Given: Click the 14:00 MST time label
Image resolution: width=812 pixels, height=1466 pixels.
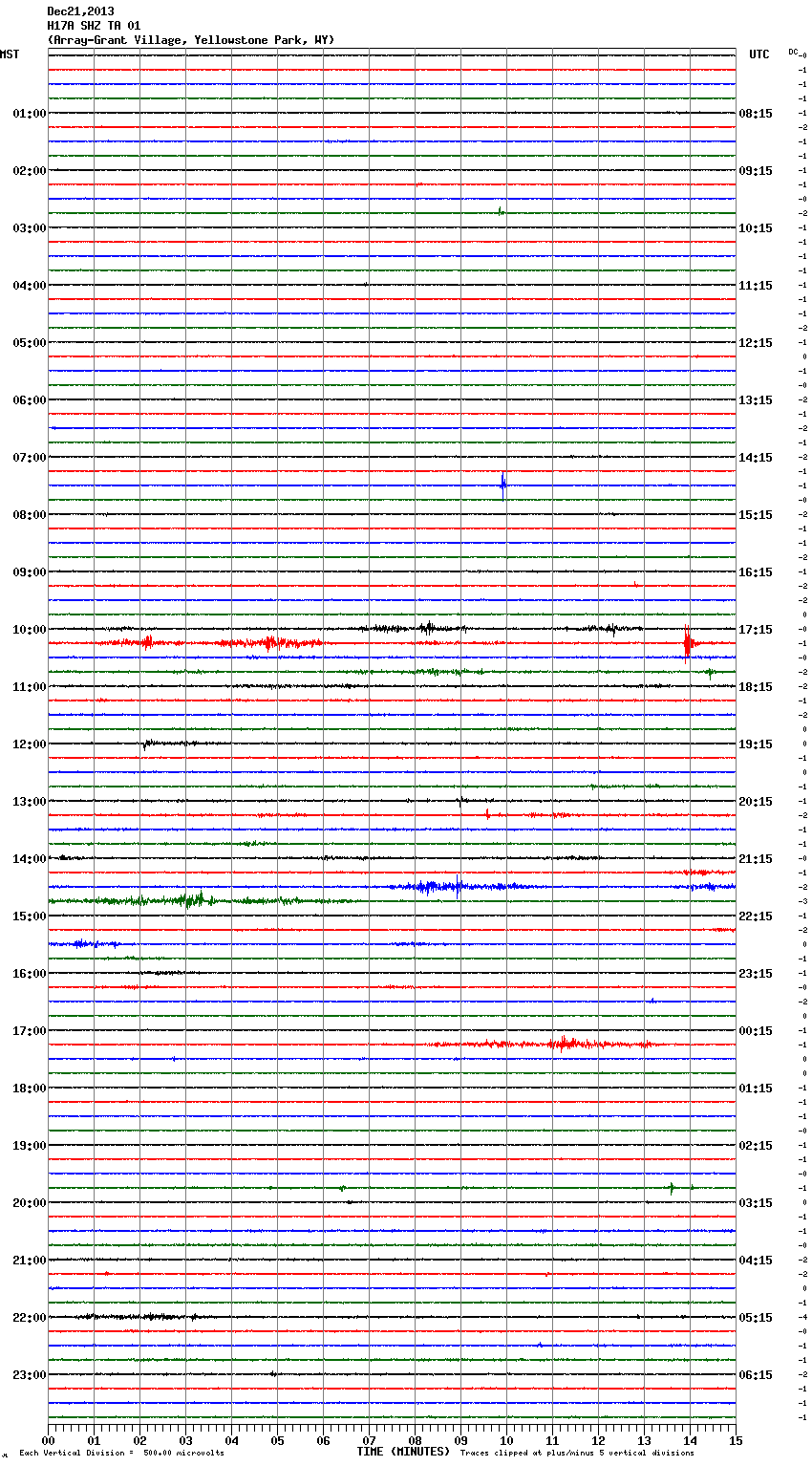Looking at the screenshot, I should tap(30, 859).
